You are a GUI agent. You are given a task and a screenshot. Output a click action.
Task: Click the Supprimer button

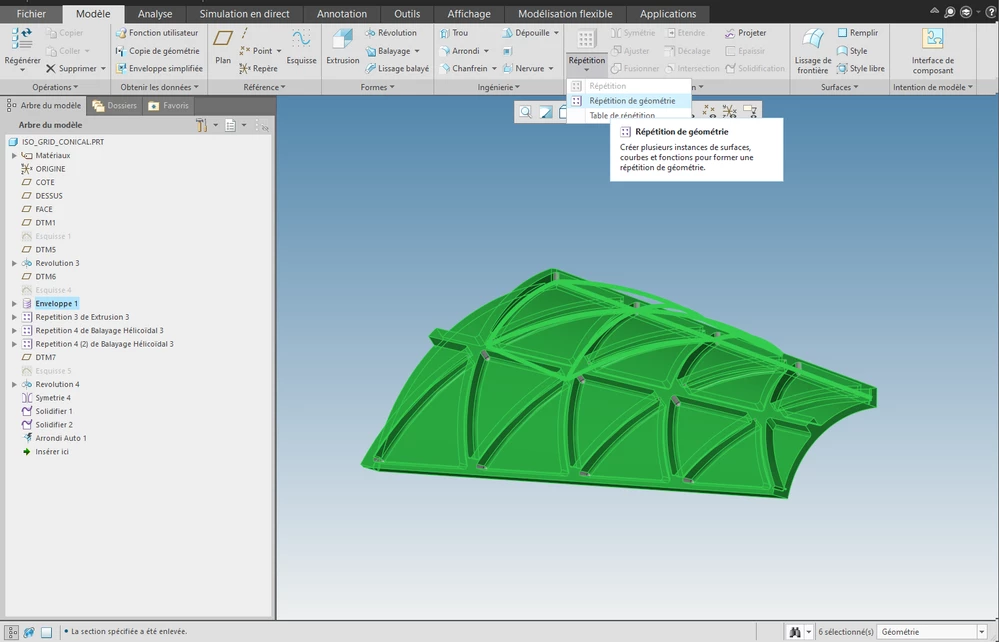pyautogui.click(x=75, y=68)
